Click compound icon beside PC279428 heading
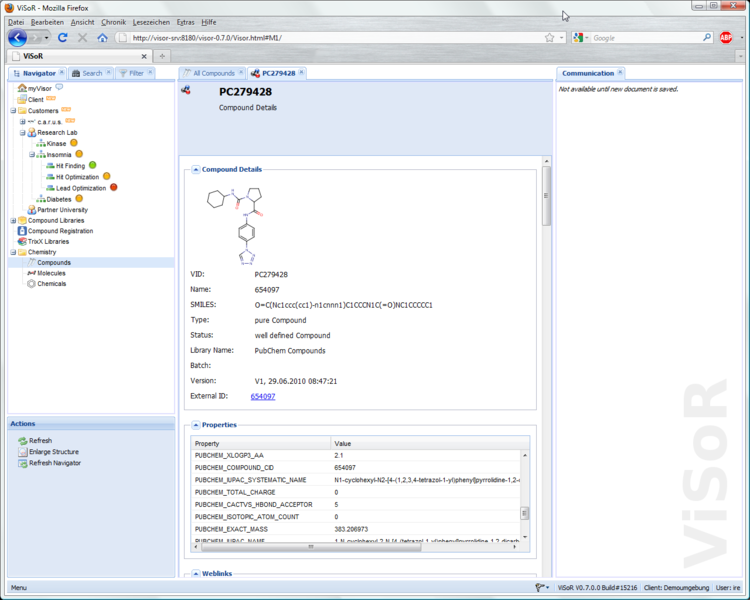The image size is (750, 600). [186, 89]
